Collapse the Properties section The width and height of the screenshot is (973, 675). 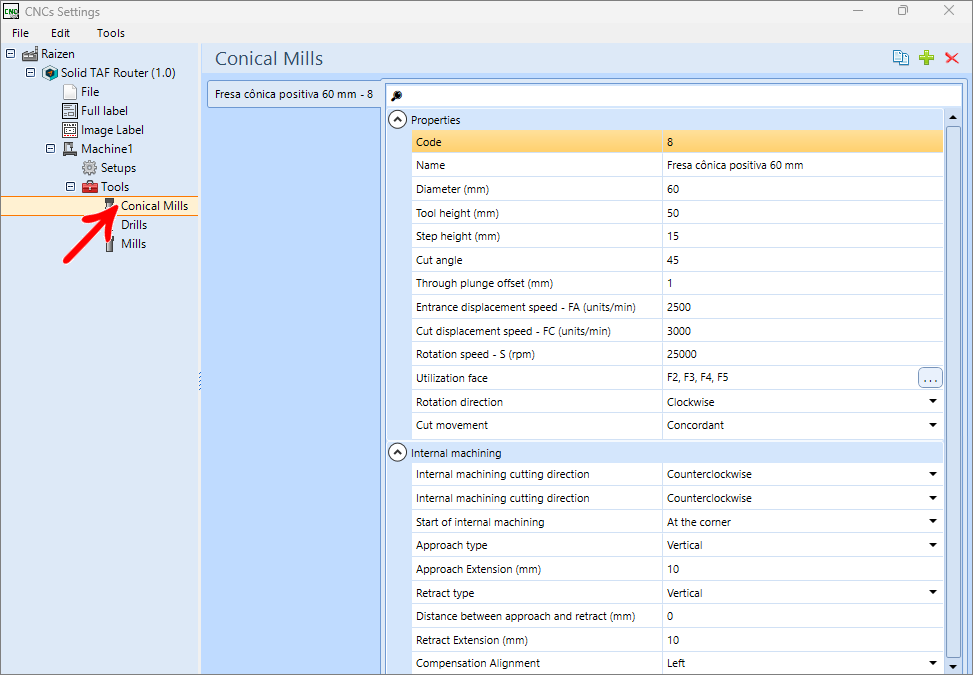(397, 120)
